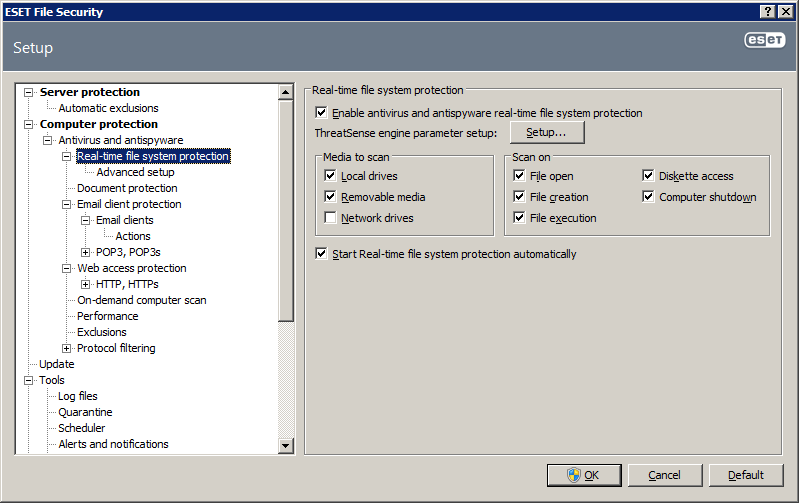
Task: Uncheck the Removable media option
Action: (x=330, y=197)
